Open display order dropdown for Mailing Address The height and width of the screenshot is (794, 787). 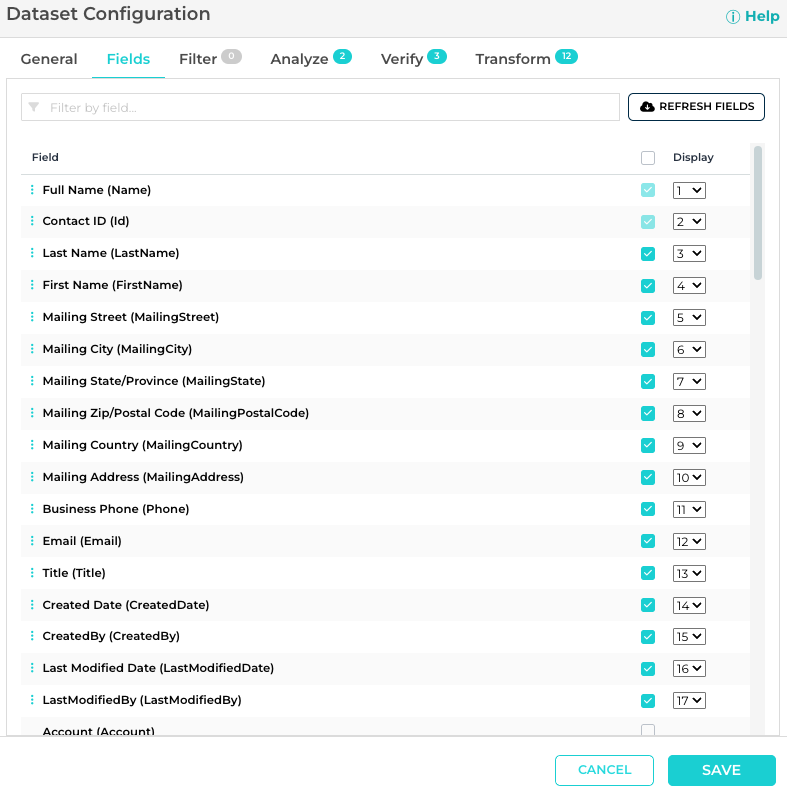click(689, 477)
